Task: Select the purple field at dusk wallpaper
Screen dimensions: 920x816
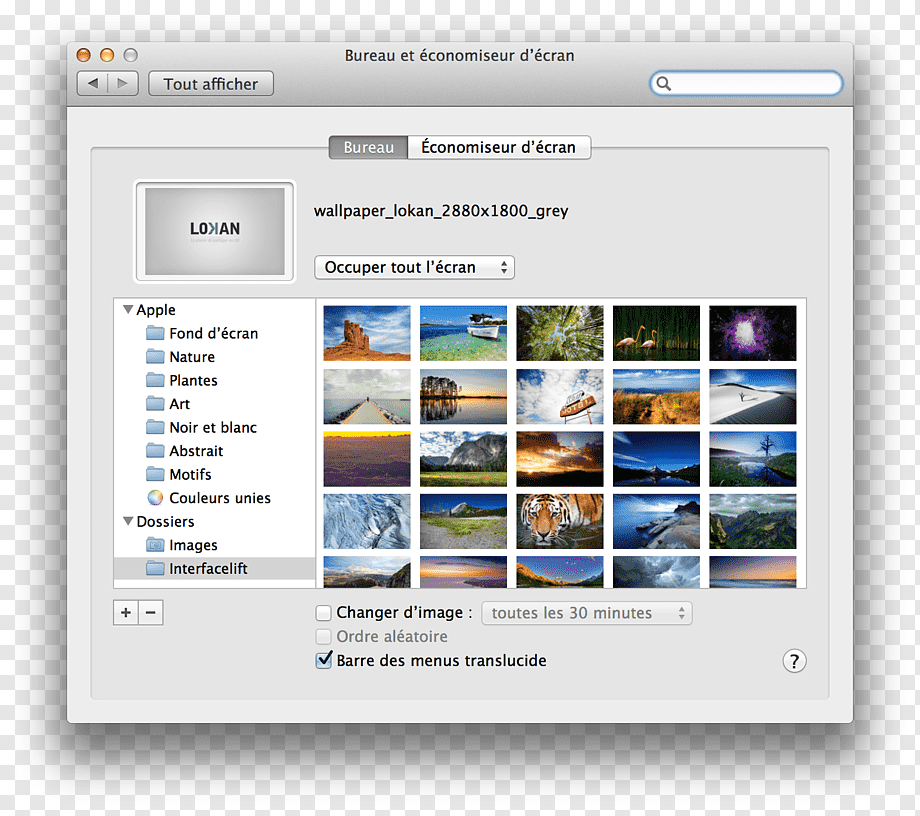Action: coord(367,459)
